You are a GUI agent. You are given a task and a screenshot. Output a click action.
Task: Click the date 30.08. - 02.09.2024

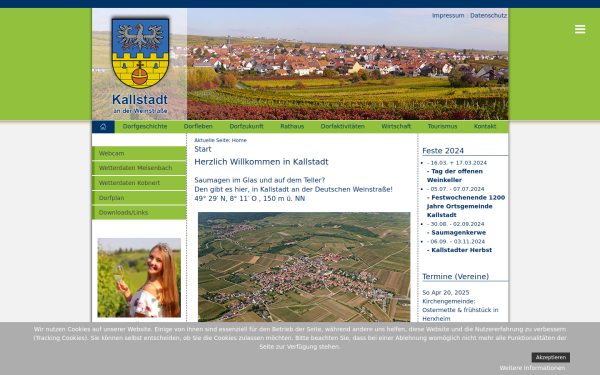click(456, 224)
